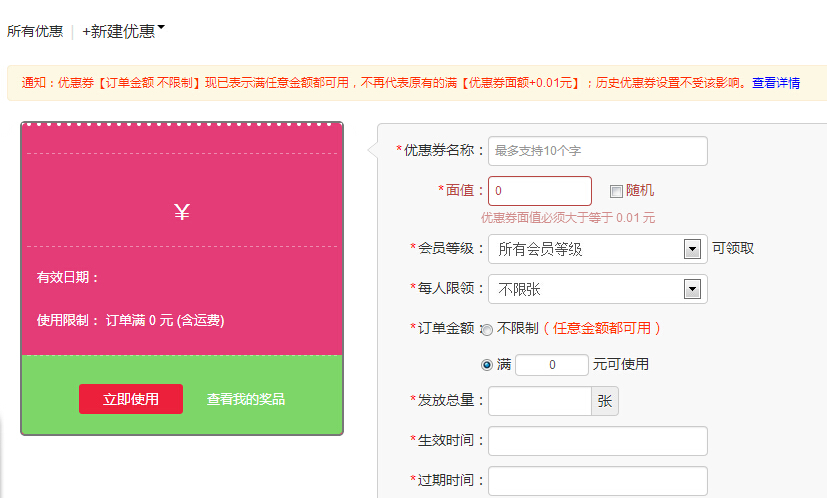This screenshot has height=498, width=827.
Task: Click the 面值 input field
Action: coord(540,190)
